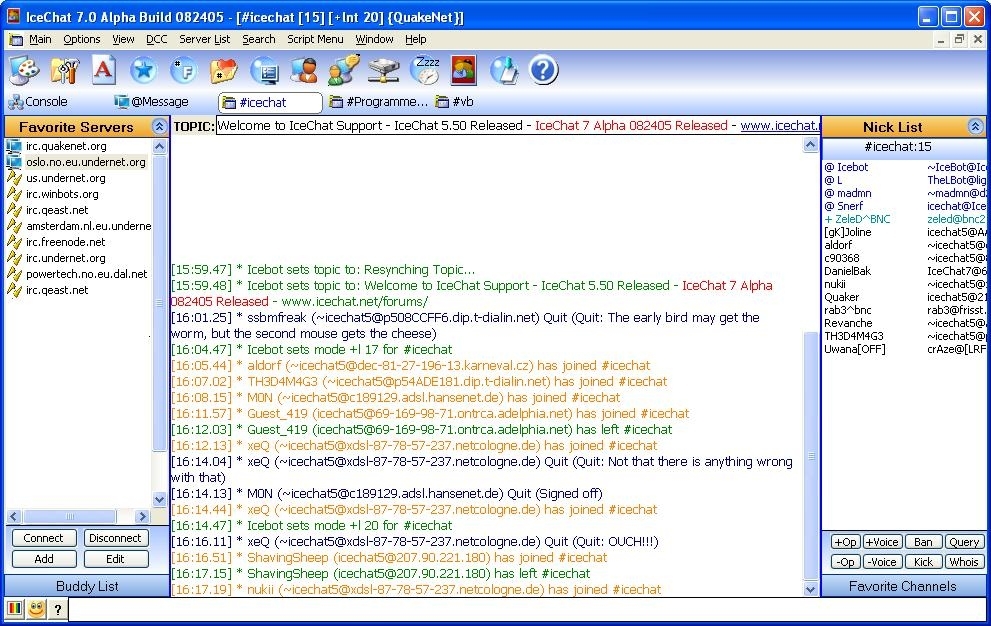Select nick Icebot in nick list
The width and height of the screenshot is (991, 626).
pyautogui.click(x=852, y=168)
